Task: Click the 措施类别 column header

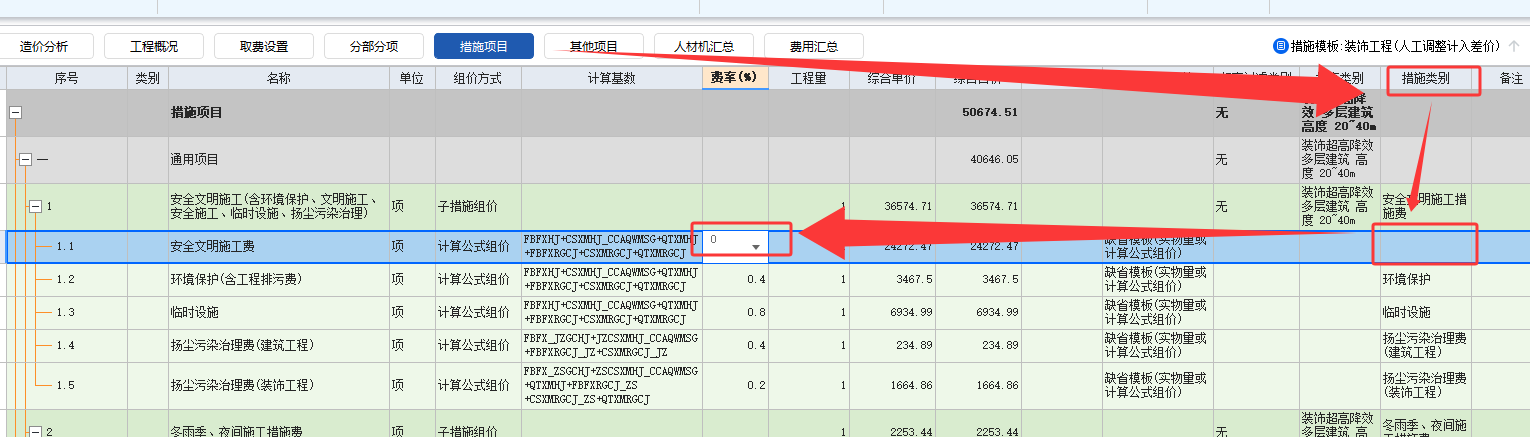Action: pyautogui.click(x=1425, y=78)
